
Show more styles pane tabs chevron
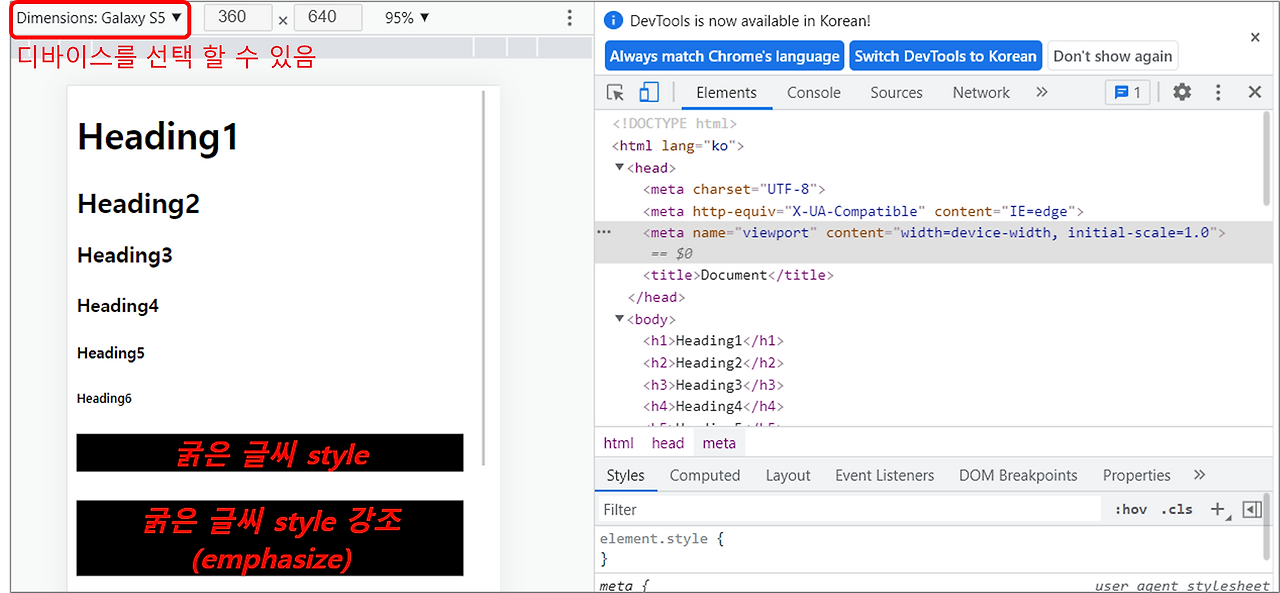point(1200,476)
